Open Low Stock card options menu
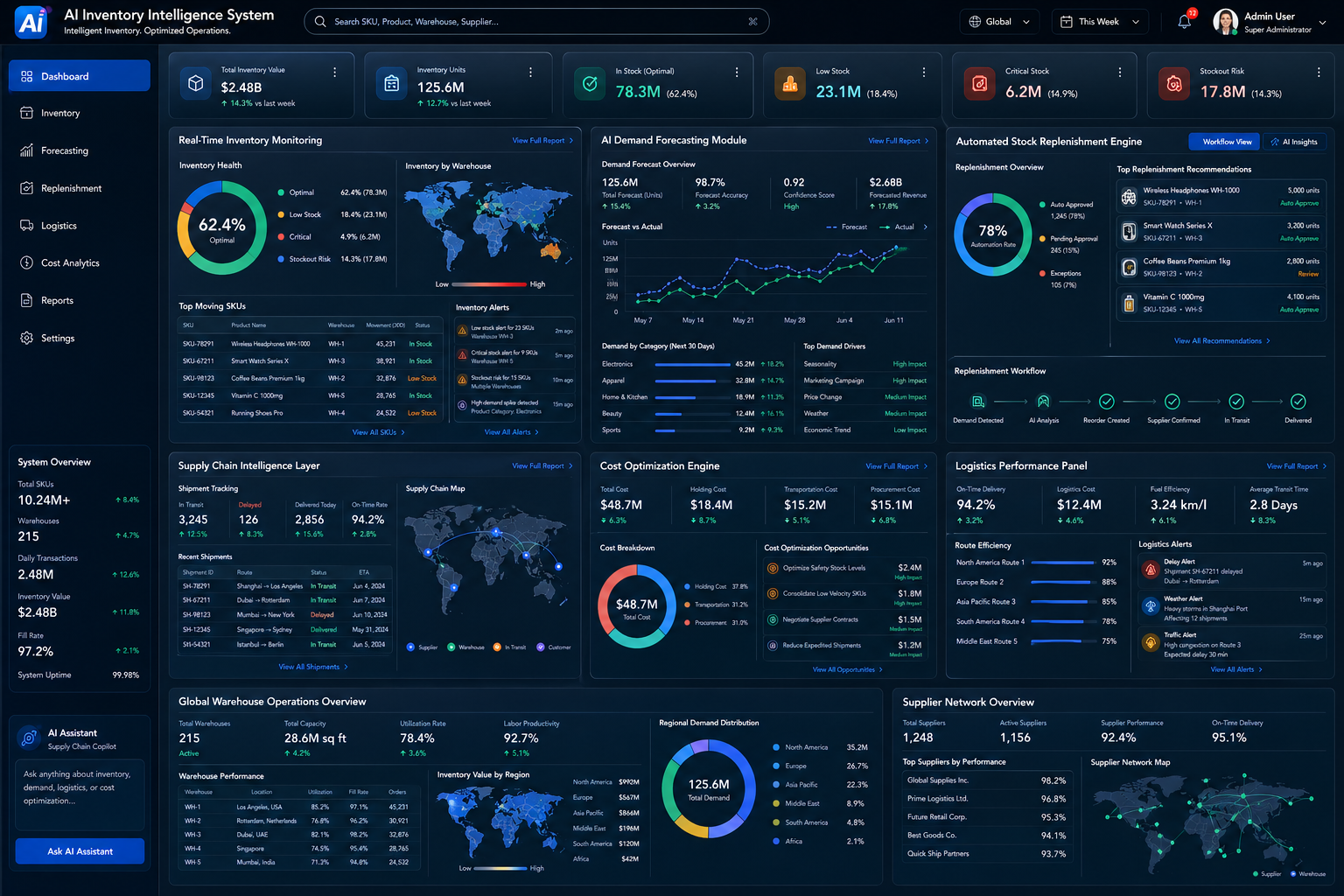This screenshot has height=896, width=1344. click(924, 73)
